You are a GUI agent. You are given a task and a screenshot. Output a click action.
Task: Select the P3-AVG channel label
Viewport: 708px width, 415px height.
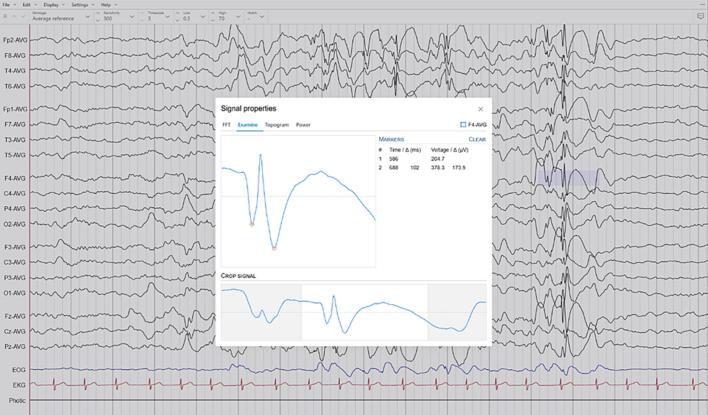coord(15,278)
